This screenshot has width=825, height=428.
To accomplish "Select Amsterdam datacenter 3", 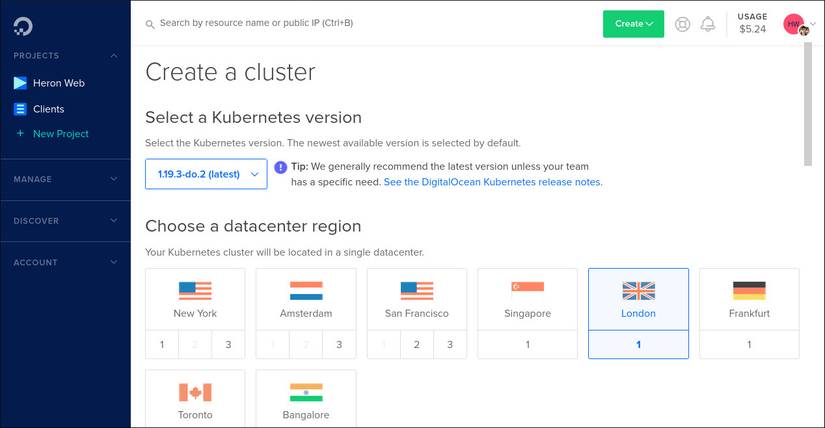I will [x=339, y=344].
